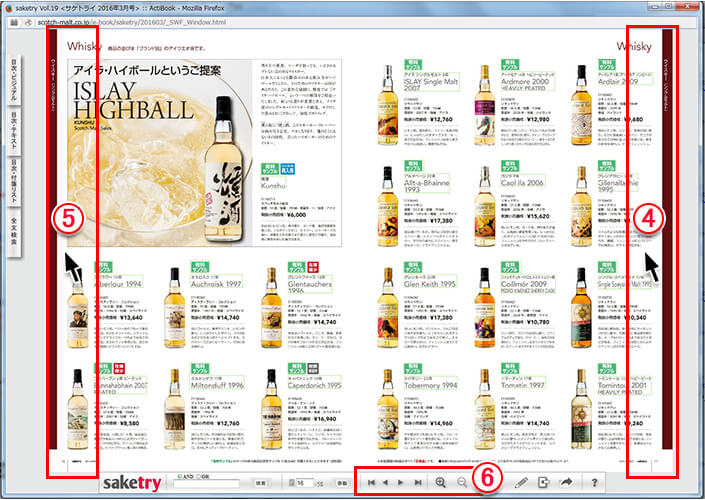
Task: Click the Glen Keith 1995 title
Action: 429,284
